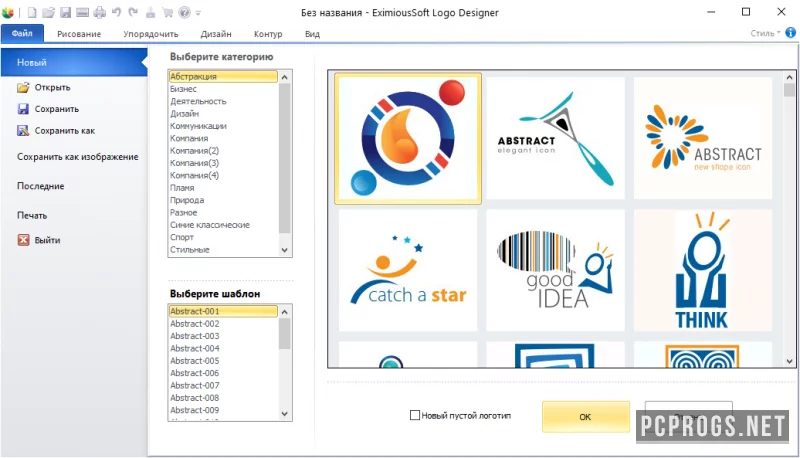Click the blue info icon near Стиль
This screenshot has height=458, width=800.
[x=790, y=33]
